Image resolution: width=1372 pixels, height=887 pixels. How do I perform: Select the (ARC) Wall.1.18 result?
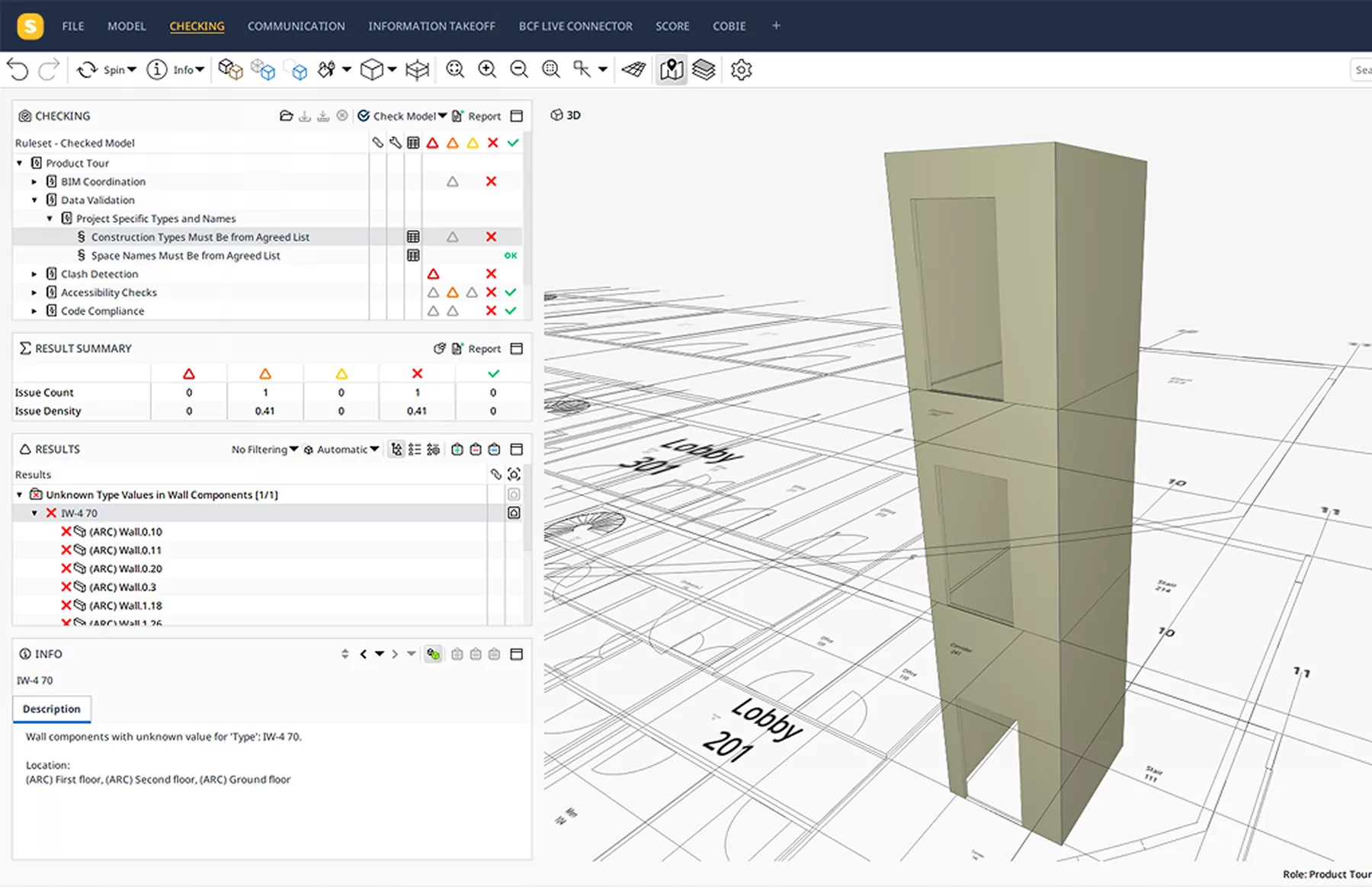[126, 606]
